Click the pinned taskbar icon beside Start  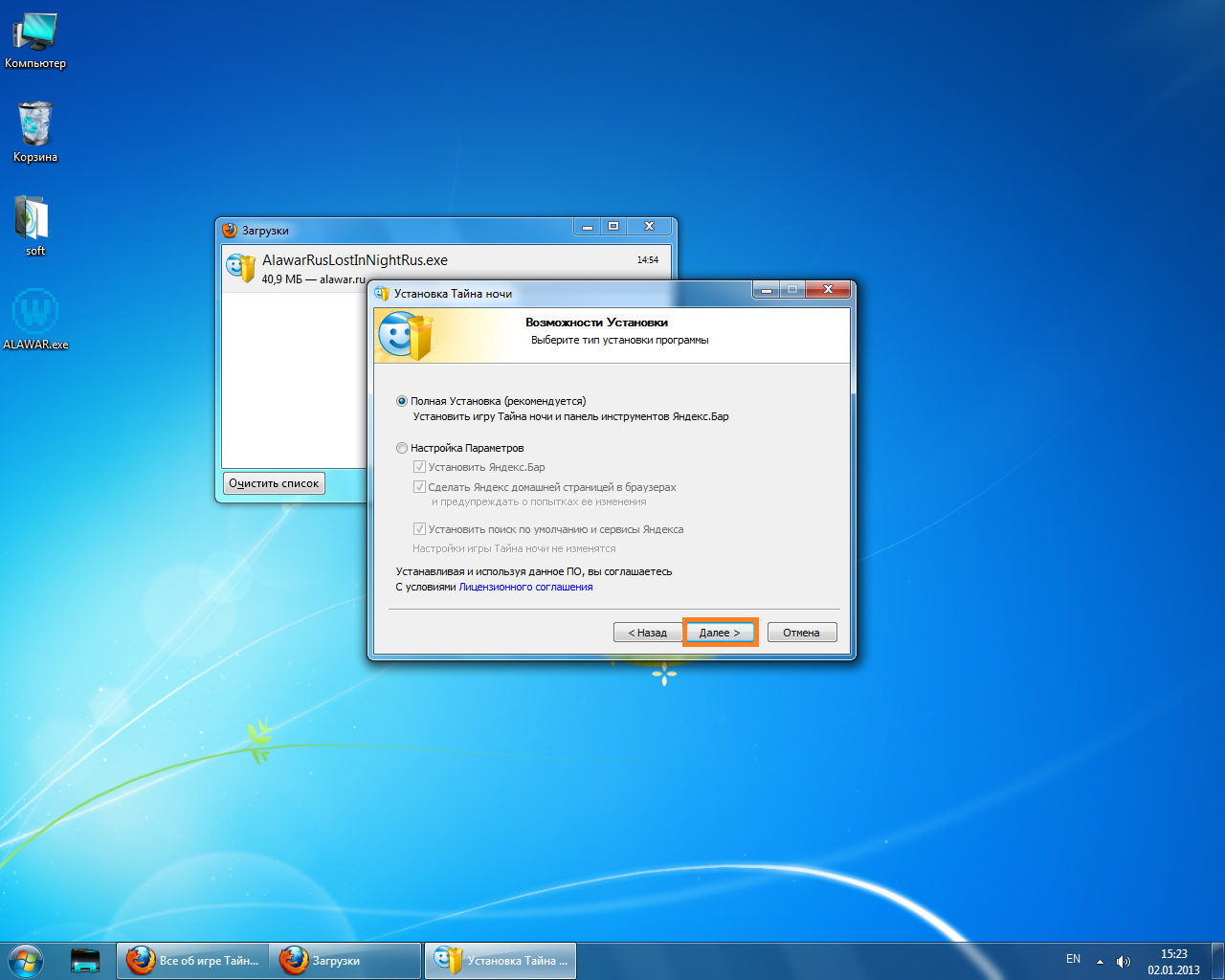point(86,960)
